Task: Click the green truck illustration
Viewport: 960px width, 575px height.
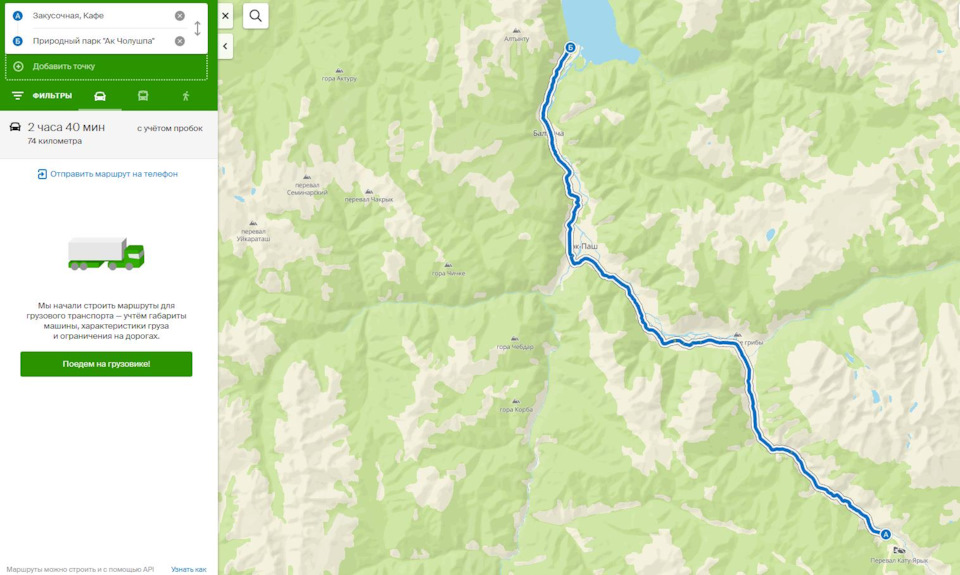Action: pos(106,254)
